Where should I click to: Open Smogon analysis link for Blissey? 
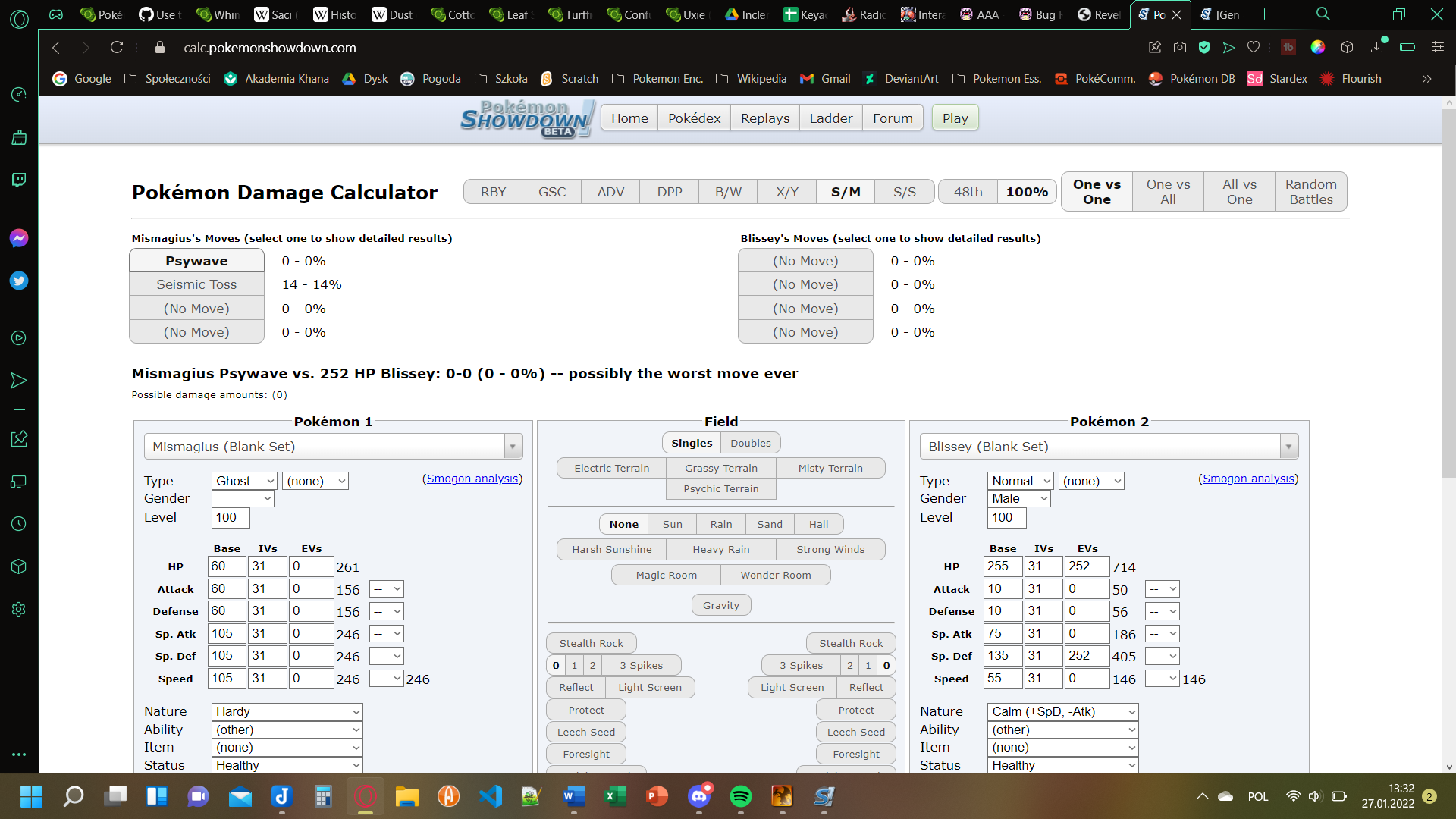pos(1248,479)
